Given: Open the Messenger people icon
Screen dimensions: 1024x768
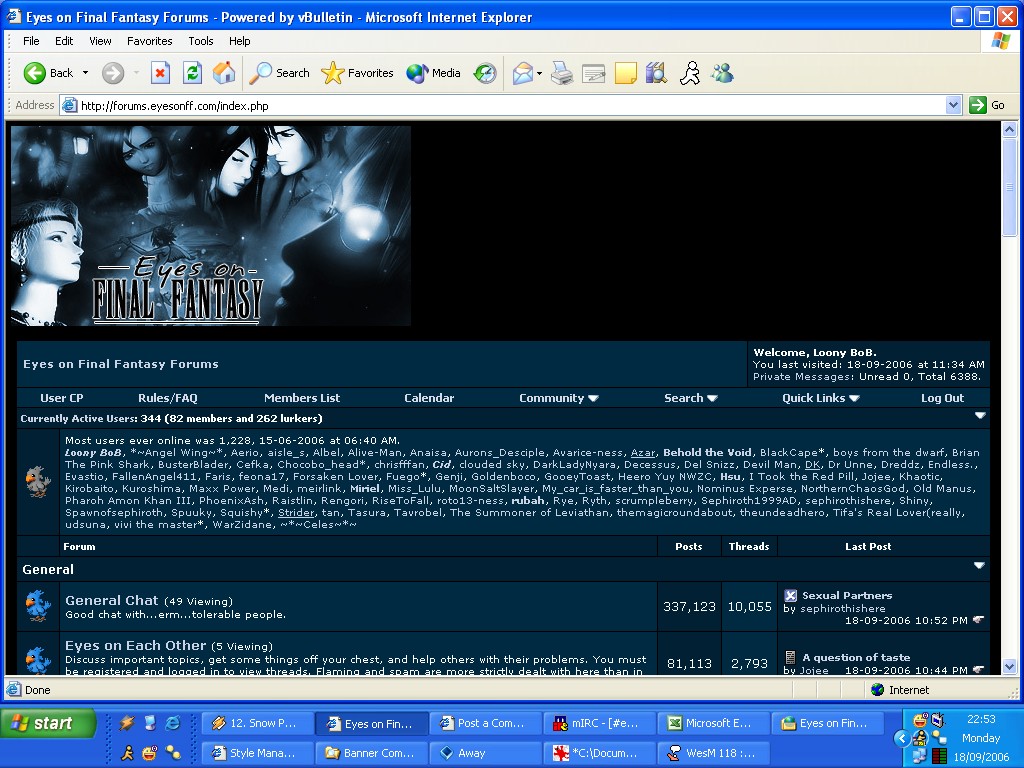Looking at the screenshot, I should point(722,72).
